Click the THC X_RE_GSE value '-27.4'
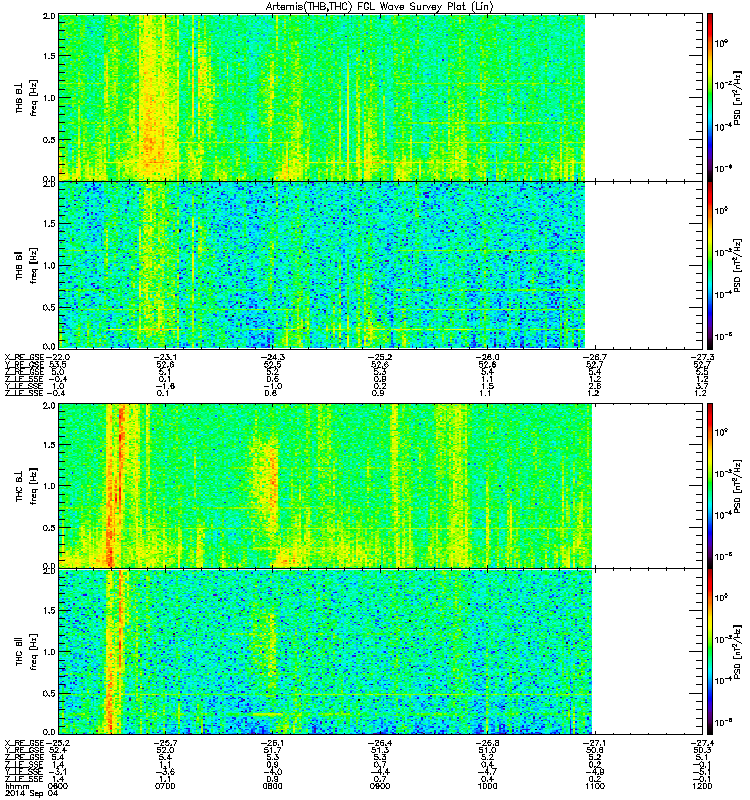The width and height of the screenshot is (750, 800). [702, 743]
